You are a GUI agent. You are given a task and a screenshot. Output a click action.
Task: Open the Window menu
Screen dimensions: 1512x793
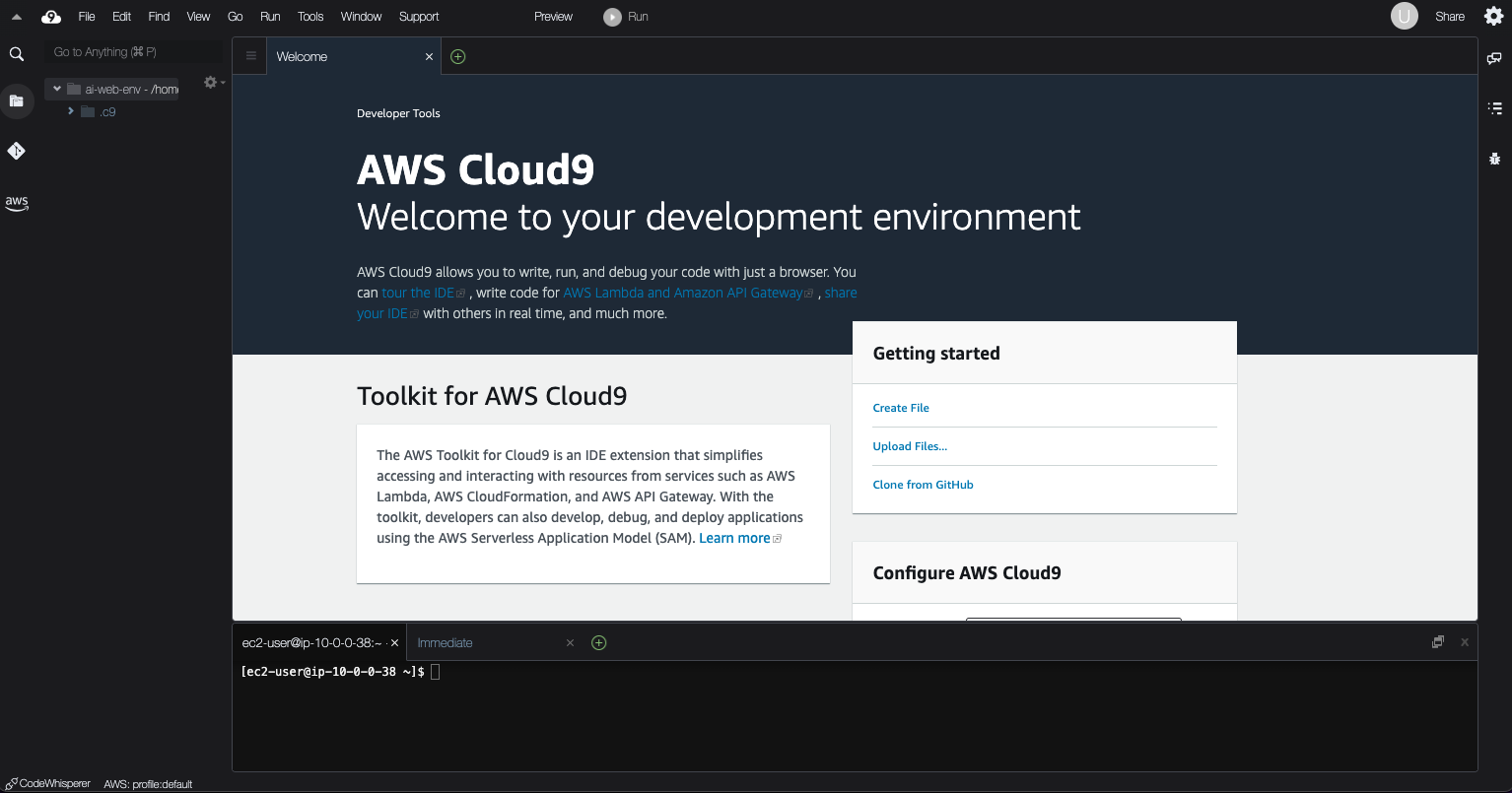tap(361, 17)
